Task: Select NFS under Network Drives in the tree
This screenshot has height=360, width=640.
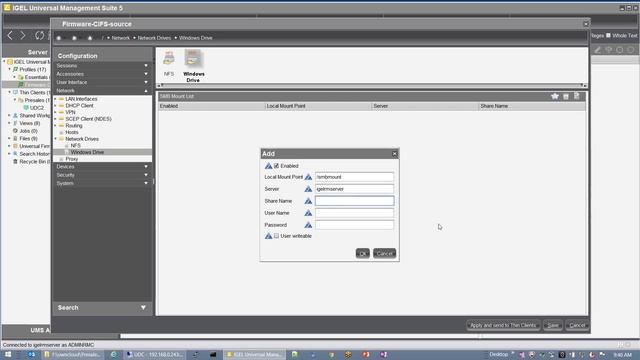Action: 76,145
